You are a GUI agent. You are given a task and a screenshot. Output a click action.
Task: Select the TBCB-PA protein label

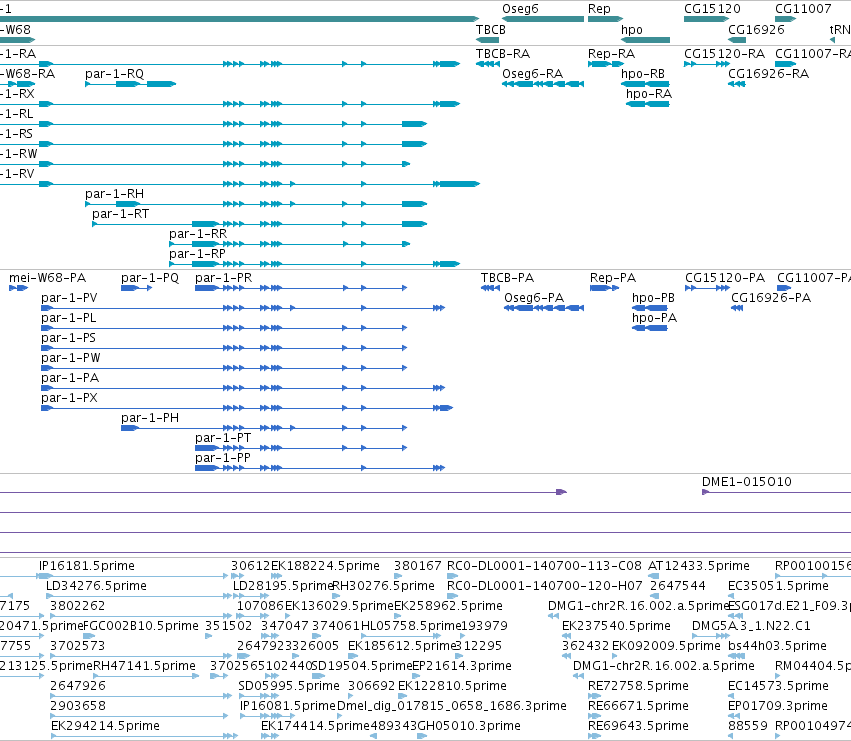pos(507,278)
